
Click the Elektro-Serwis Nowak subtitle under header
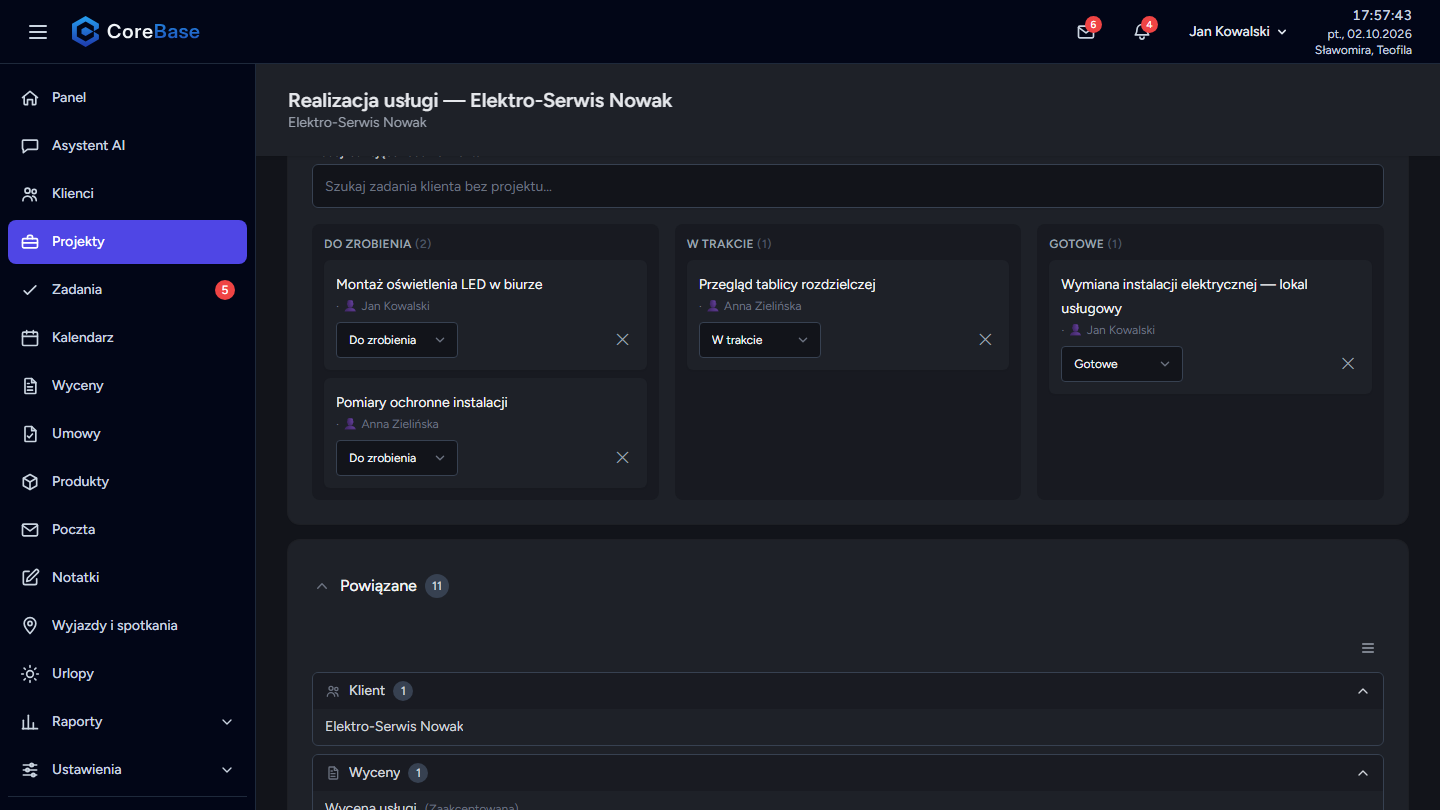(x=357, y=122)
